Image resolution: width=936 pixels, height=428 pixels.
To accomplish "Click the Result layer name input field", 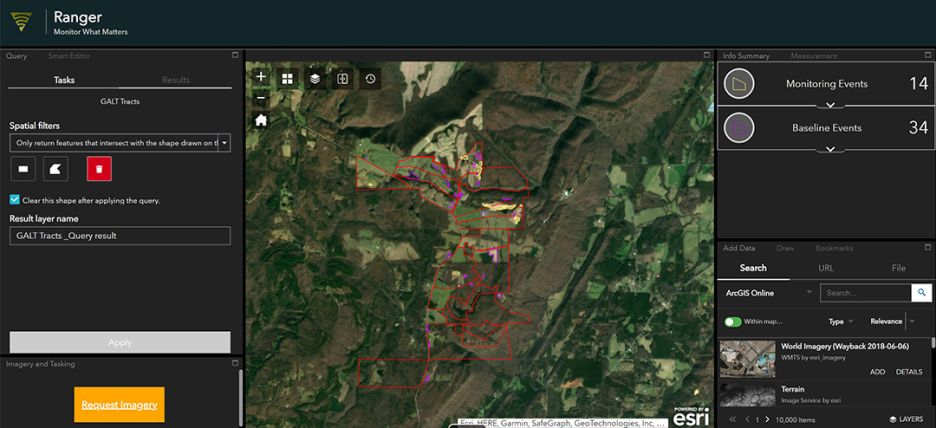I will click(120, 236).
